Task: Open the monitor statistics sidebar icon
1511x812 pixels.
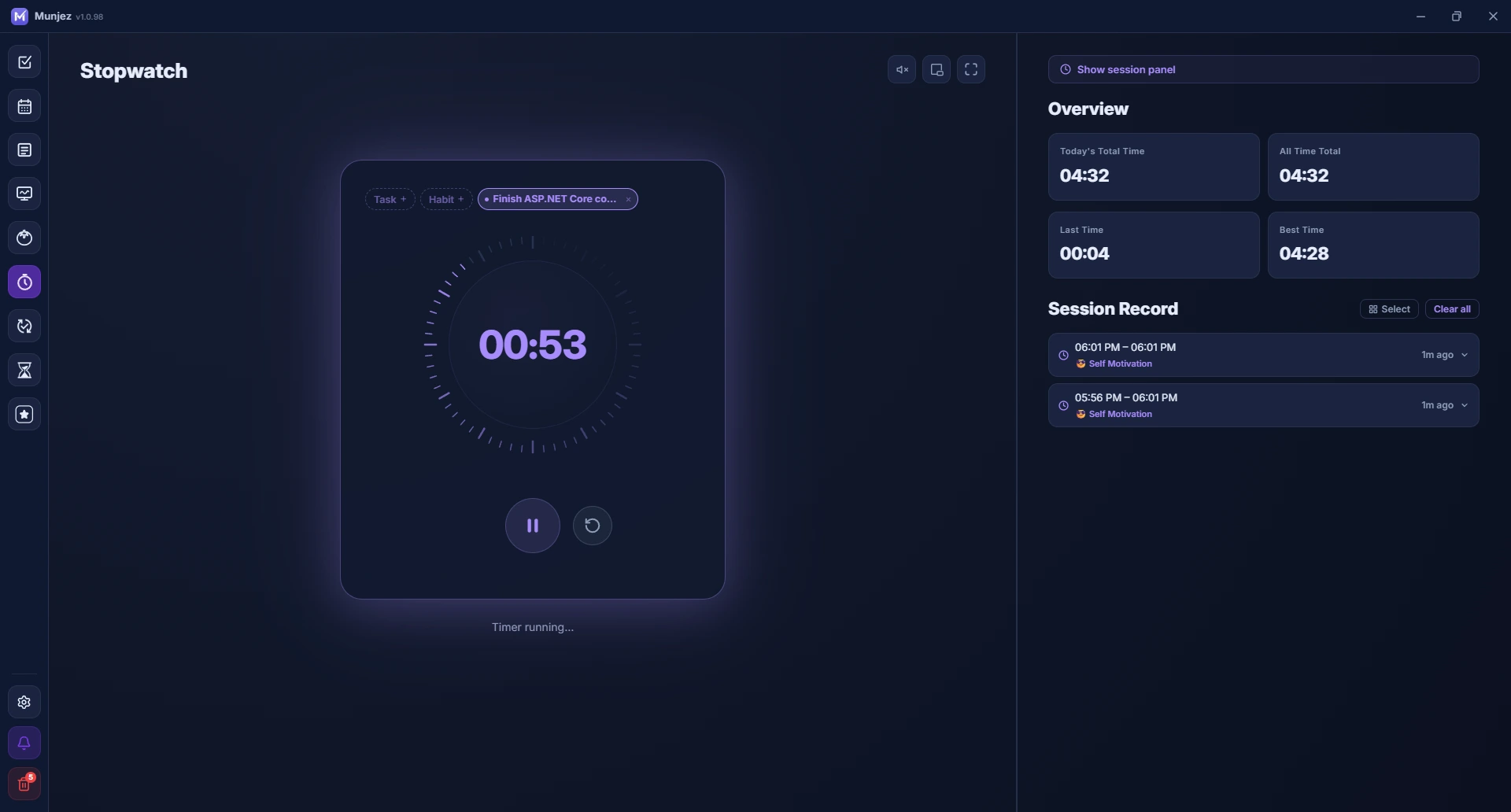Action: [24, 194]
